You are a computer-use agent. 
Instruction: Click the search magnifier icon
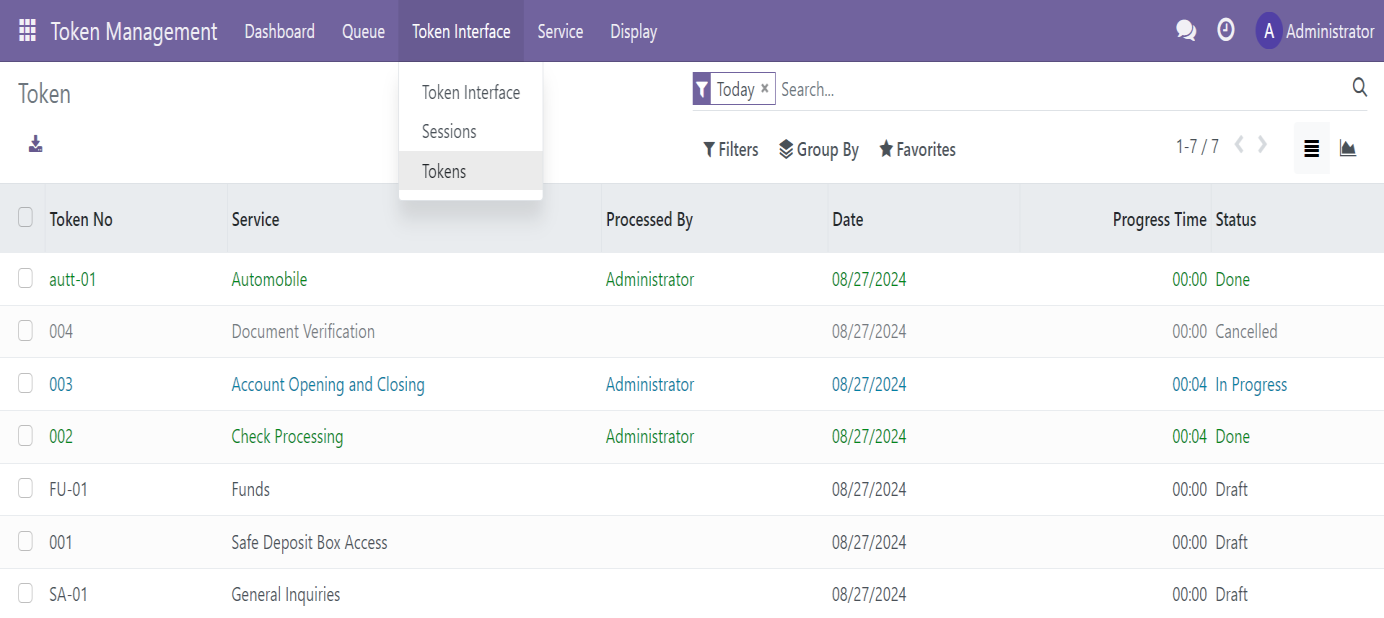click(1359, 88)
